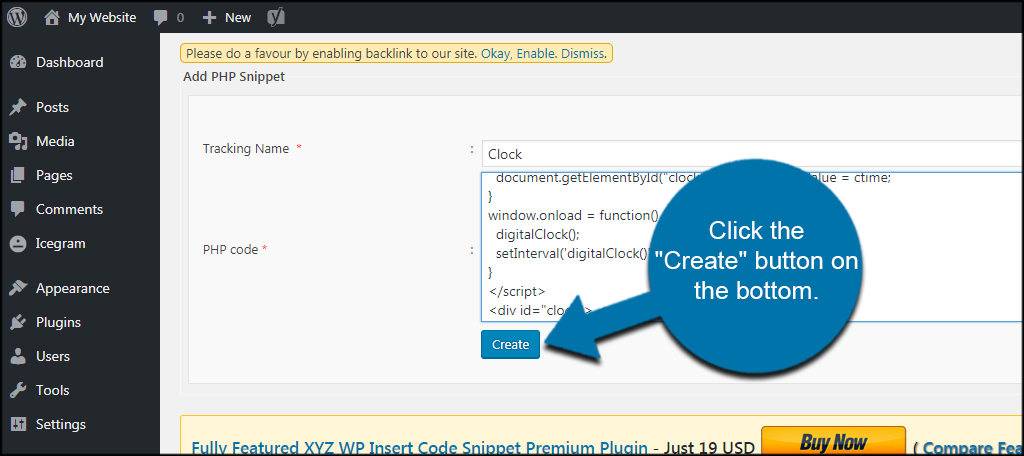Click the Tools wrench icon
This screenshot has height=456, width=1024.
pyautogui.click(x=18, y=390)
